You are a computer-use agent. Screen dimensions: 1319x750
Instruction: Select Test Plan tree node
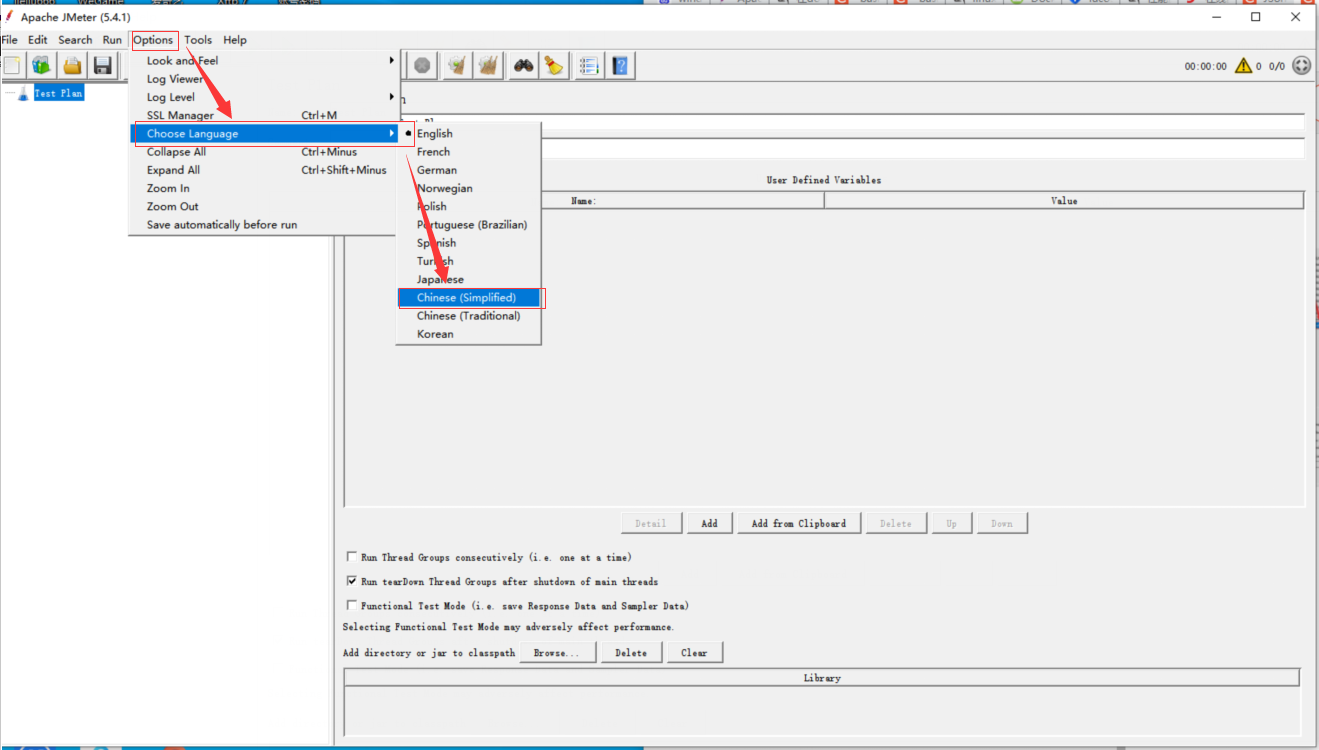[58, 93]
